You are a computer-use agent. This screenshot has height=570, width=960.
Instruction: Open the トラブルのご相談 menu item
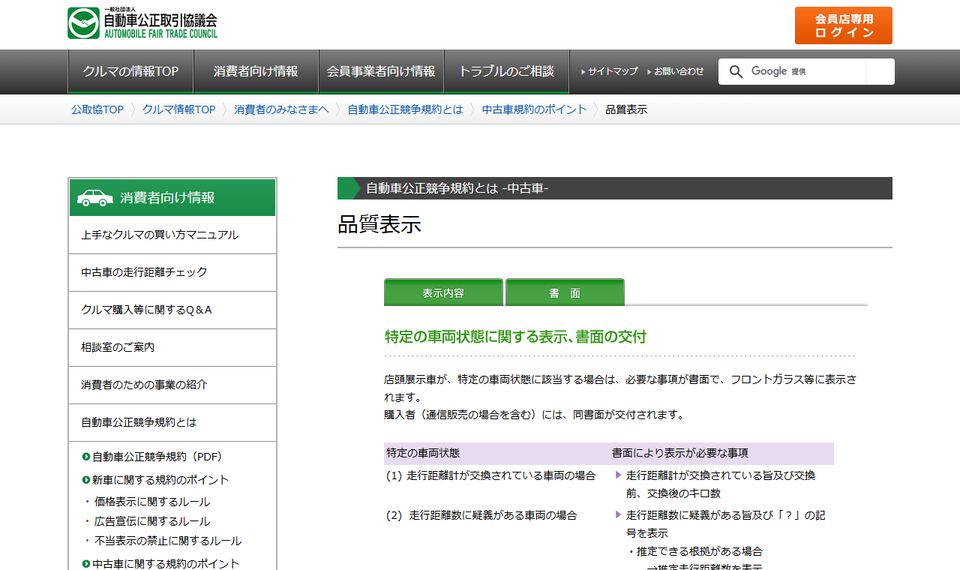tap(506, 72)
